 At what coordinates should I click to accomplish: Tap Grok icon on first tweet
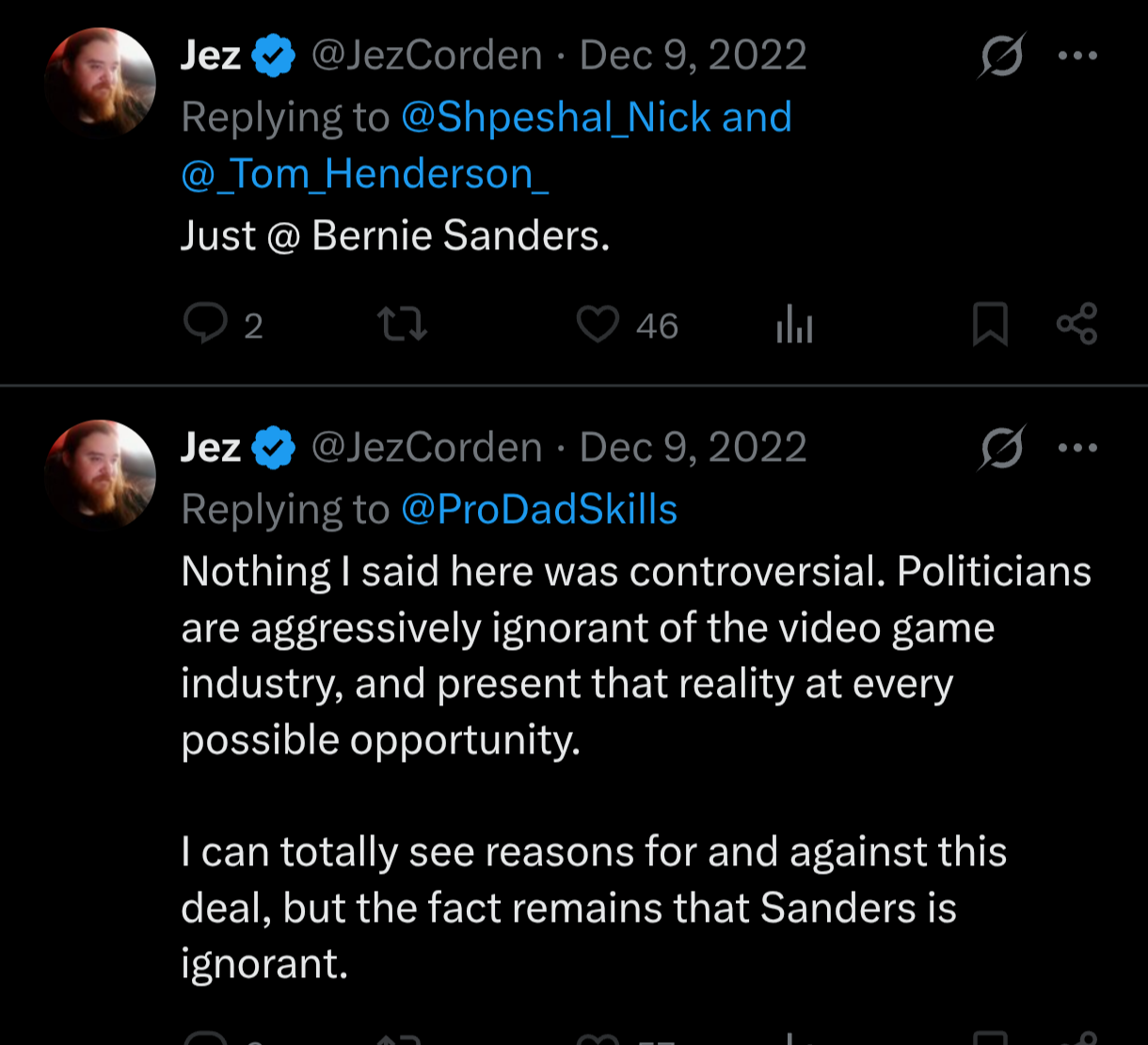click(1001, 55)
